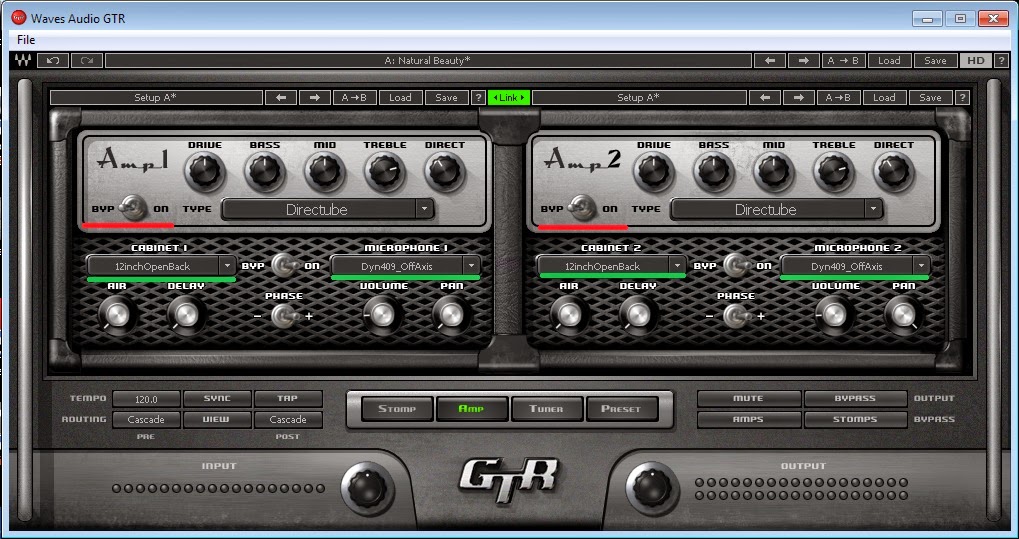Select previous Amp 1 setup arrow
Screen dimensions: 1019x539
[281, 98]
